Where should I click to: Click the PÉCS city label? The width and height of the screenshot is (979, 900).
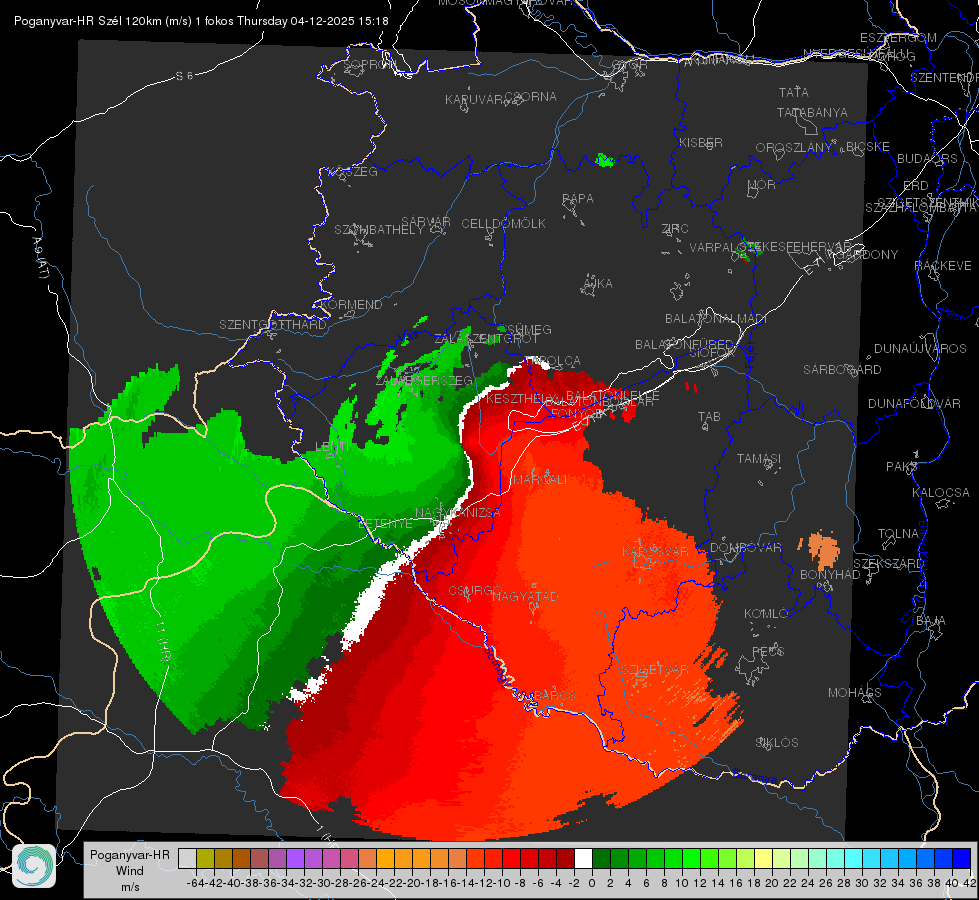[x=768, y=651]
